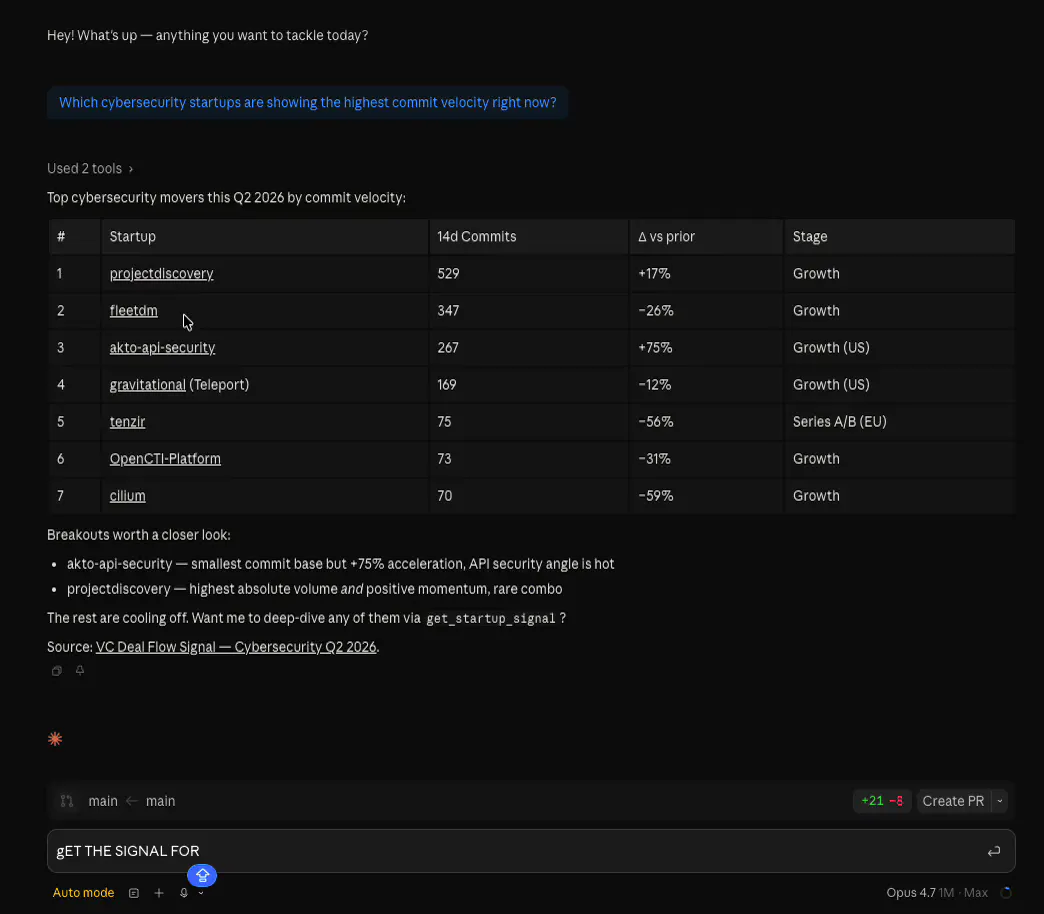This screenshot has width=1044, height=914.
Task: Open the microphone options chevron
Action: (201, 893)
